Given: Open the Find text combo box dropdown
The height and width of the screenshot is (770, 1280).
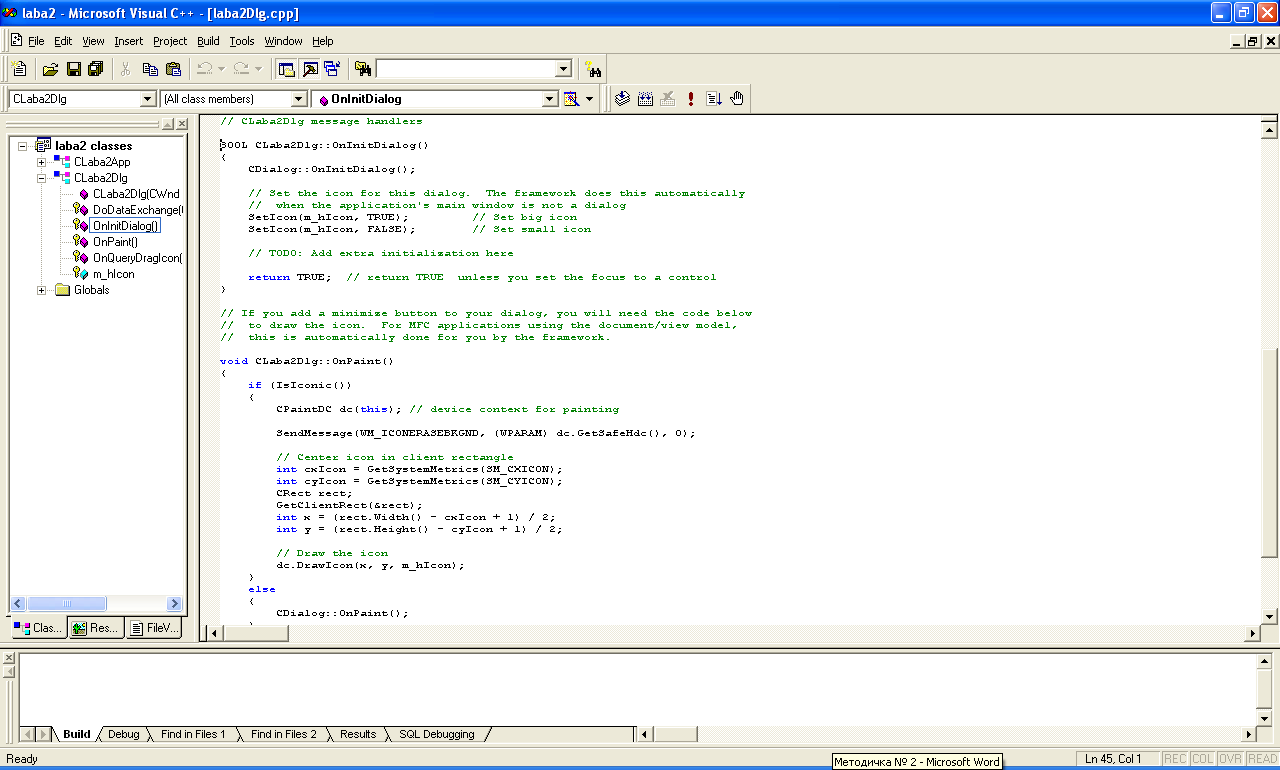Looking at the screenshot, I should tap(563, 69).
